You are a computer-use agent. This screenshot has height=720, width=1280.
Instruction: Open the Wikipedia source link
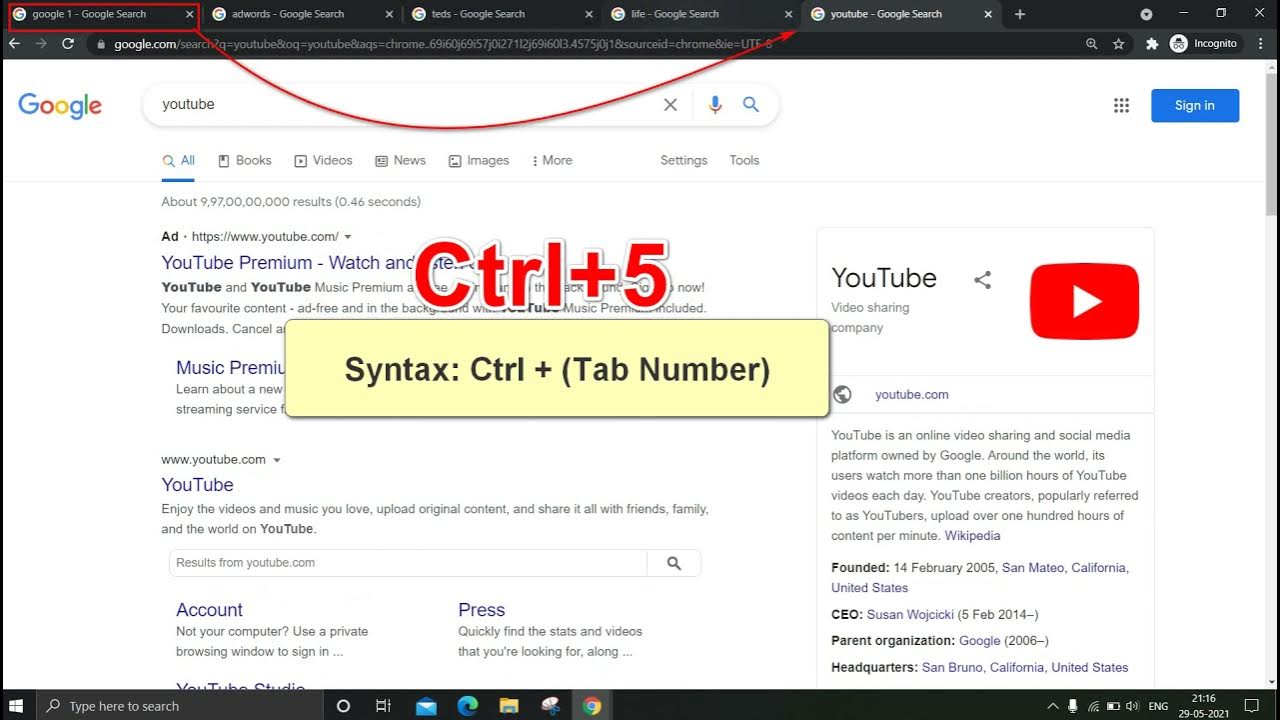pyautogui.click(x=972, y=536)
